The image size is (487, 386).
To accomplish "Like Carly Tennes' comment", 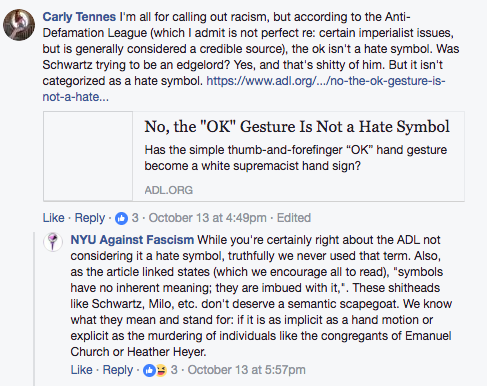I will (x=53, y=218).
